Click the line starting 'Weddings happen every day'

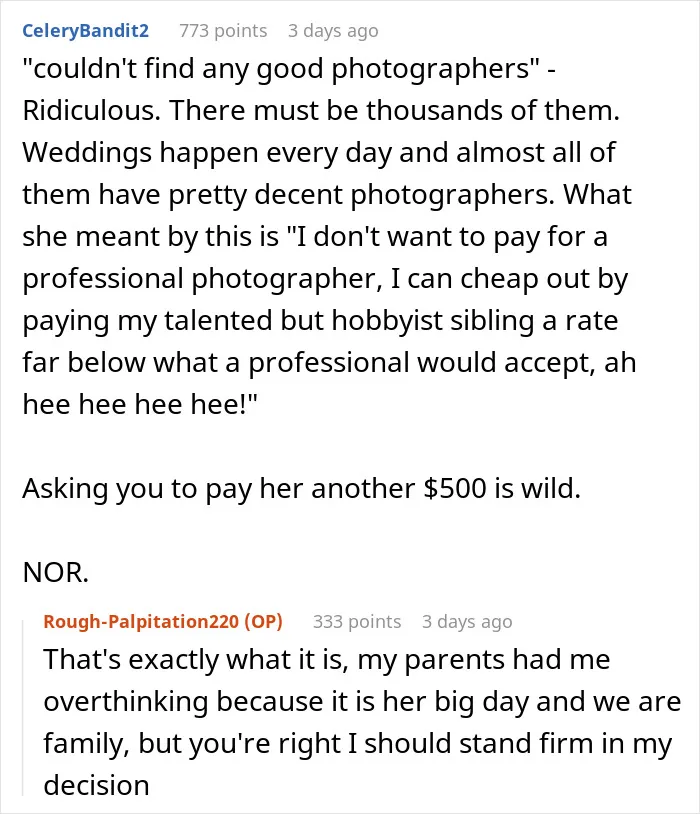point(319,153)
